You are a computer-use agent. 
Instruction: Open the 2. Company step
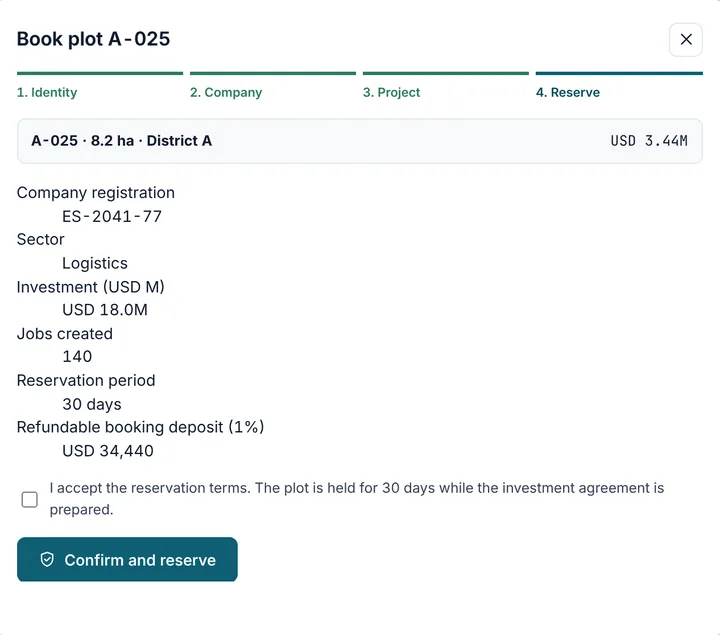(226, 92)
